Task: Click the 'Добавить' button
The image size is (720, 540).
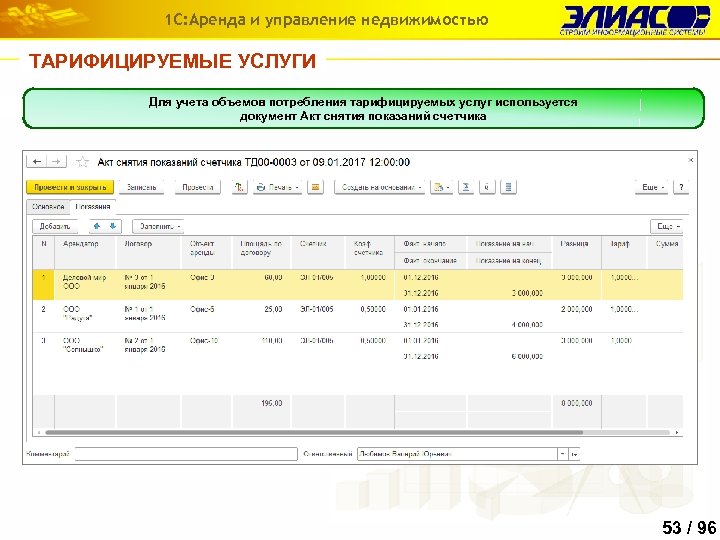Action: (x=55, y=226)
